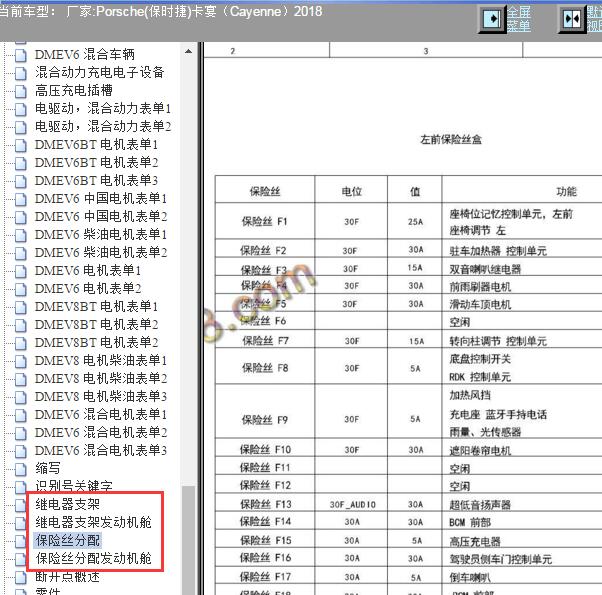
Task: Click the 保险丝 F8 cell
Action: click(265, 368)
